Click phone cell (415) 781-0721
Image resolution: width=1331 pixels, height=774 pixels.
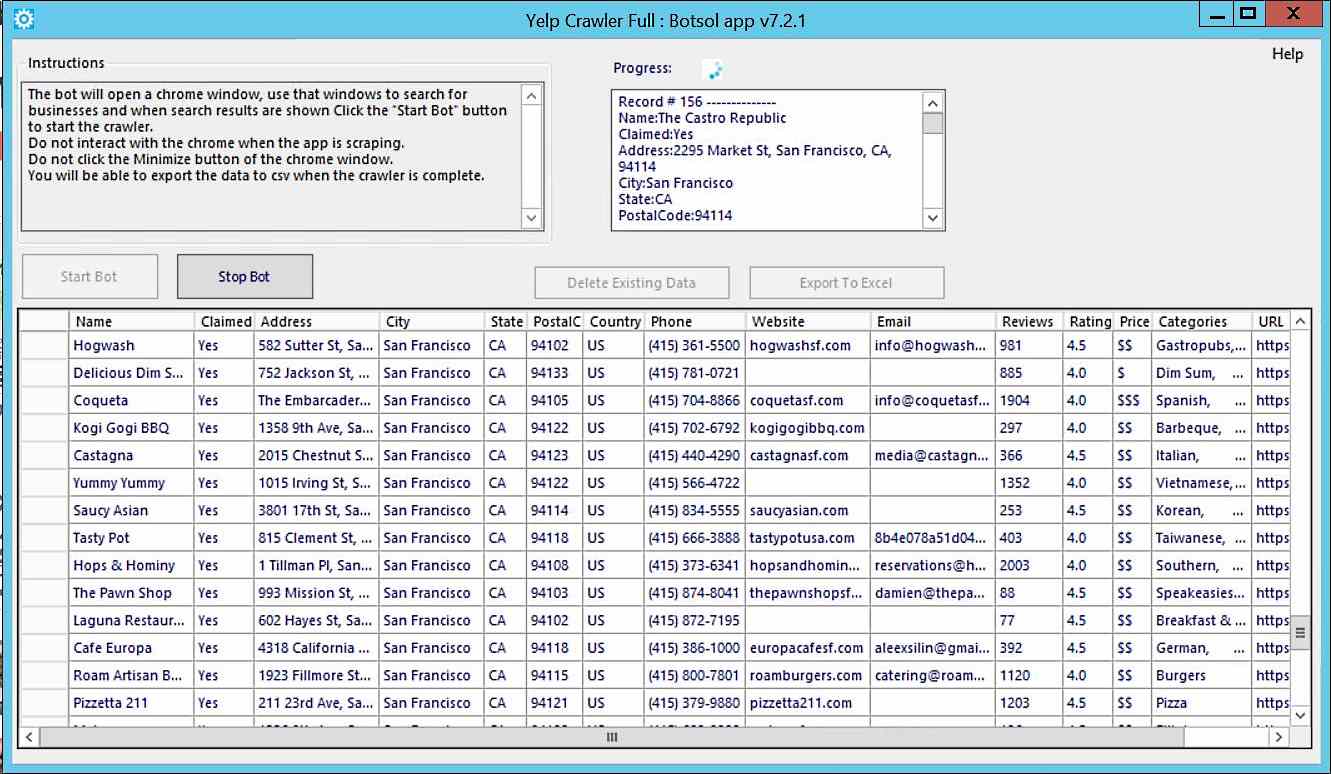pos(695,373)
